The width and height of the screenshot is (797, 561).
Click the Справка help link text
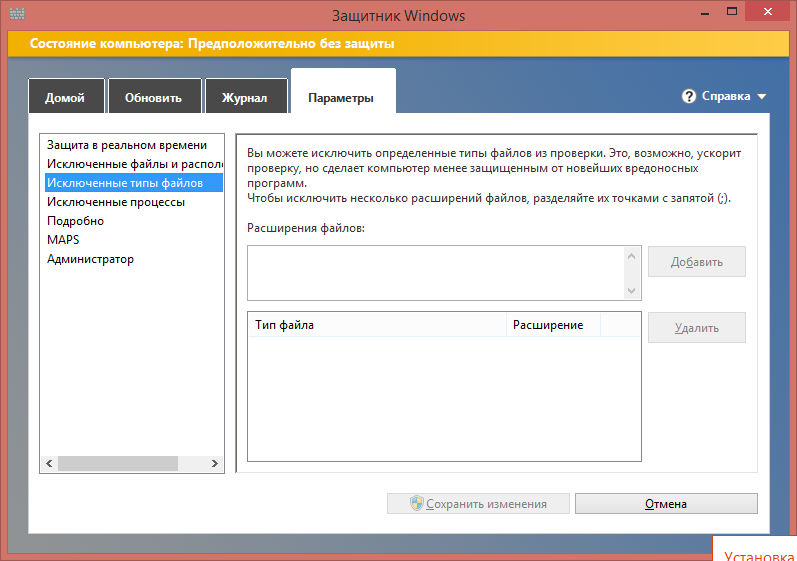pos(725,96)
